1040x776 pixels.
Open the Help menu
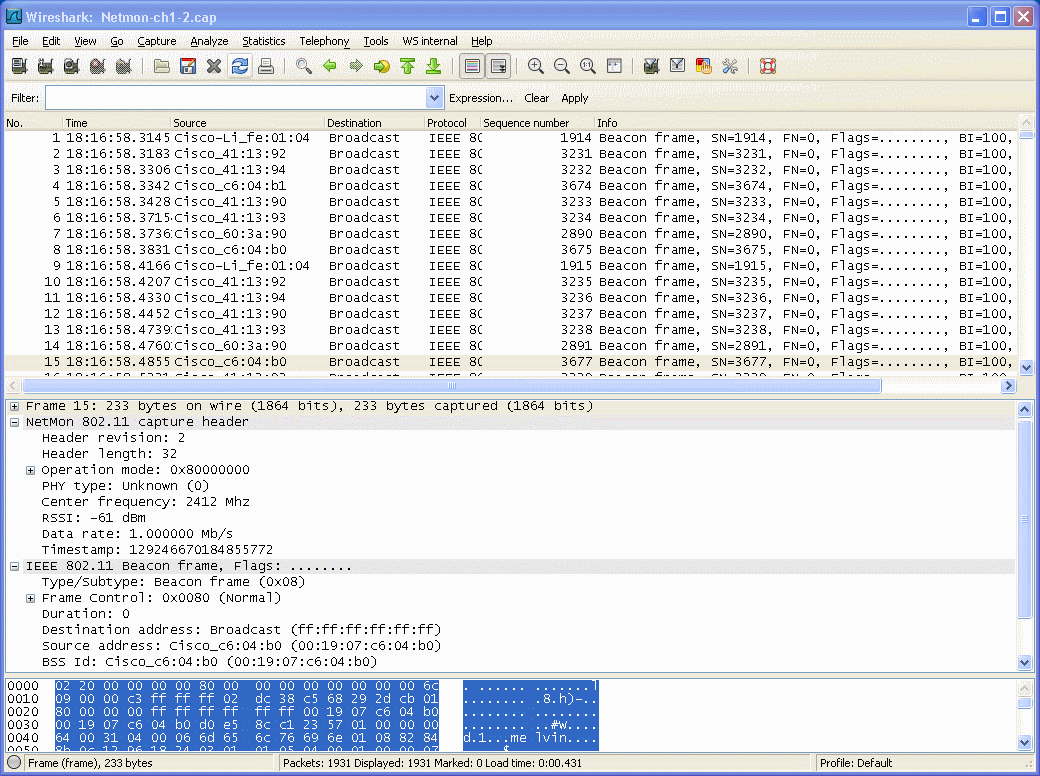[x=482, y=41]
